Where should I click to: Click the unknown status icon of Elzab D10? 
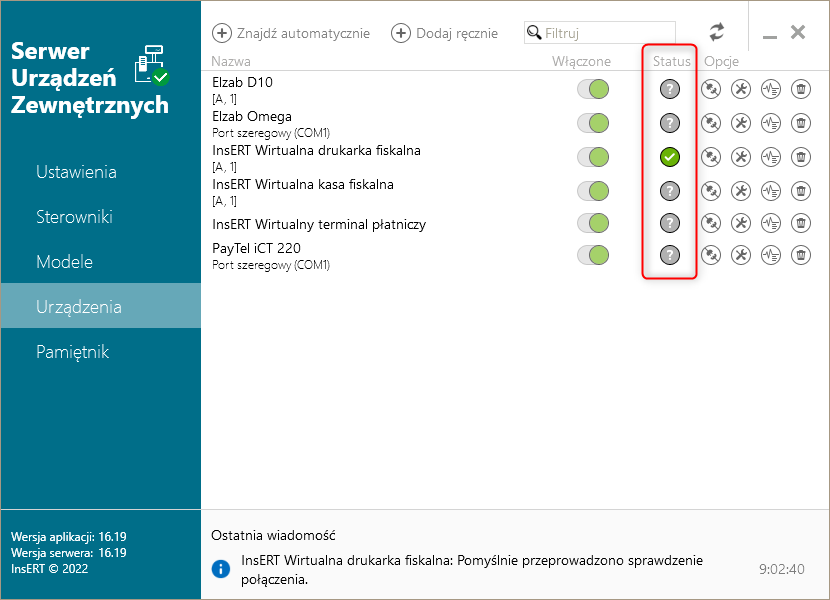coord(670,89)
